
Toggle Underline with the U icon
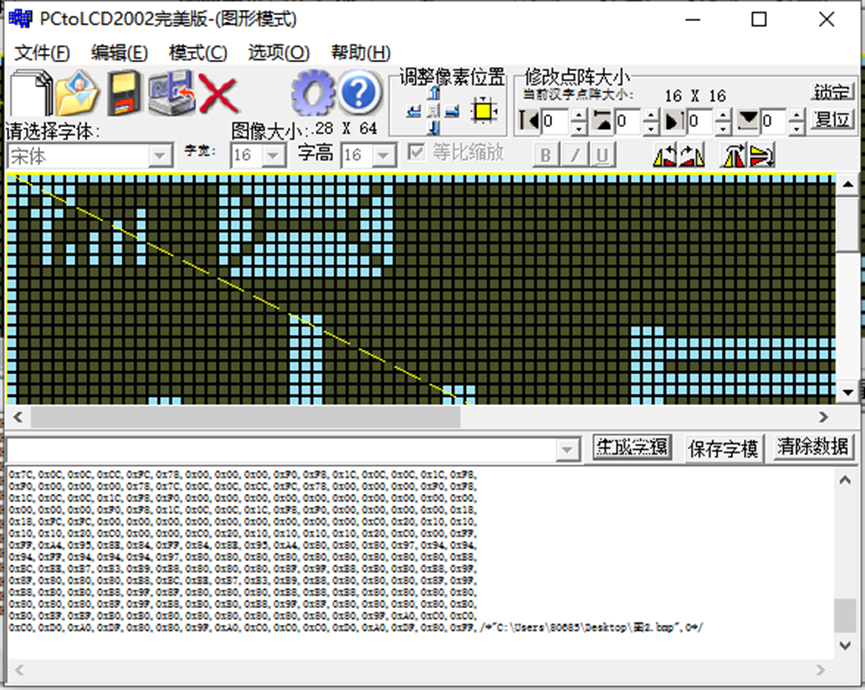coord(602,156)
